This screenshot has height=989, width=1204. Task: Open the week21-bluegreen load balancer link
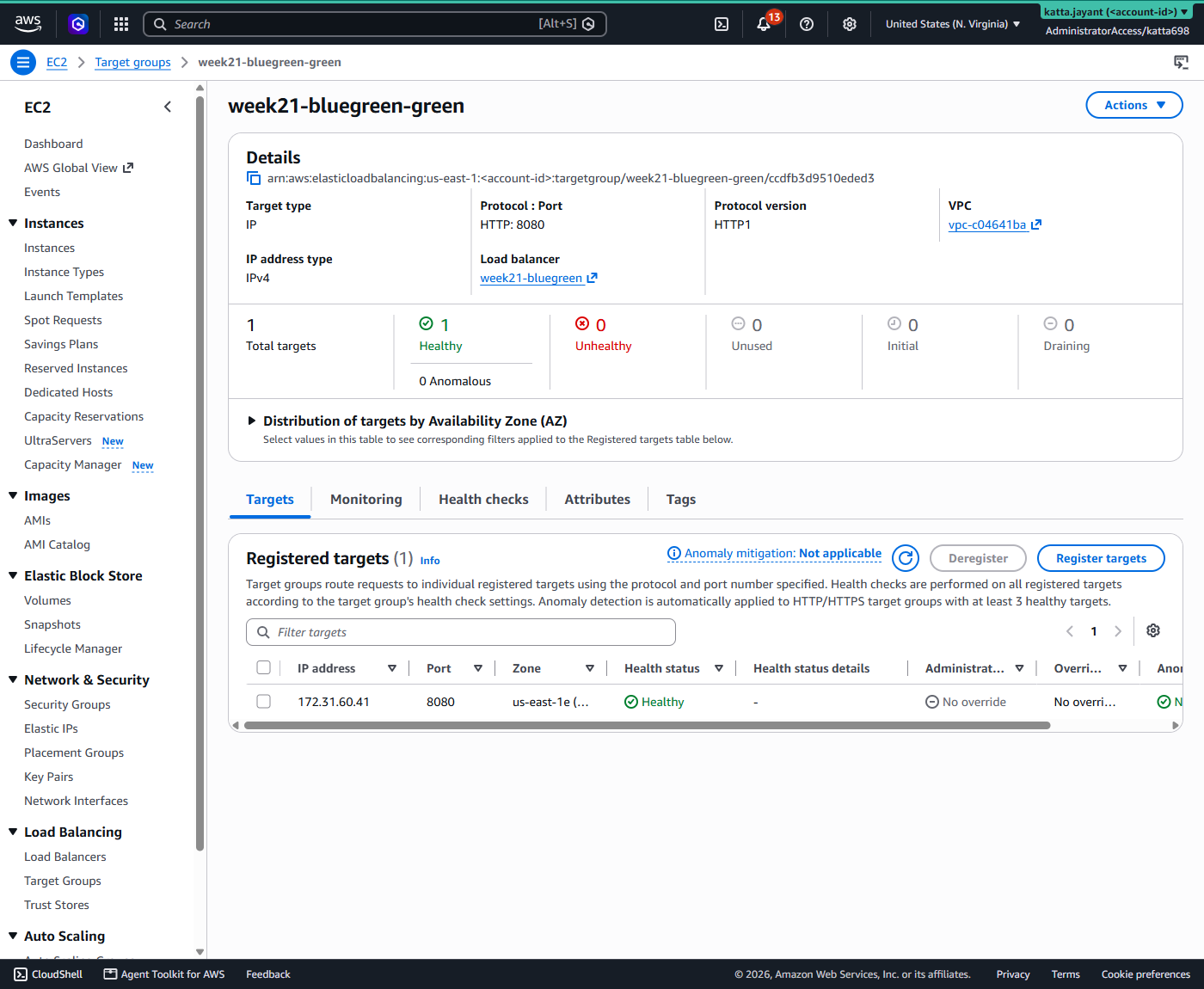[538, 278]
